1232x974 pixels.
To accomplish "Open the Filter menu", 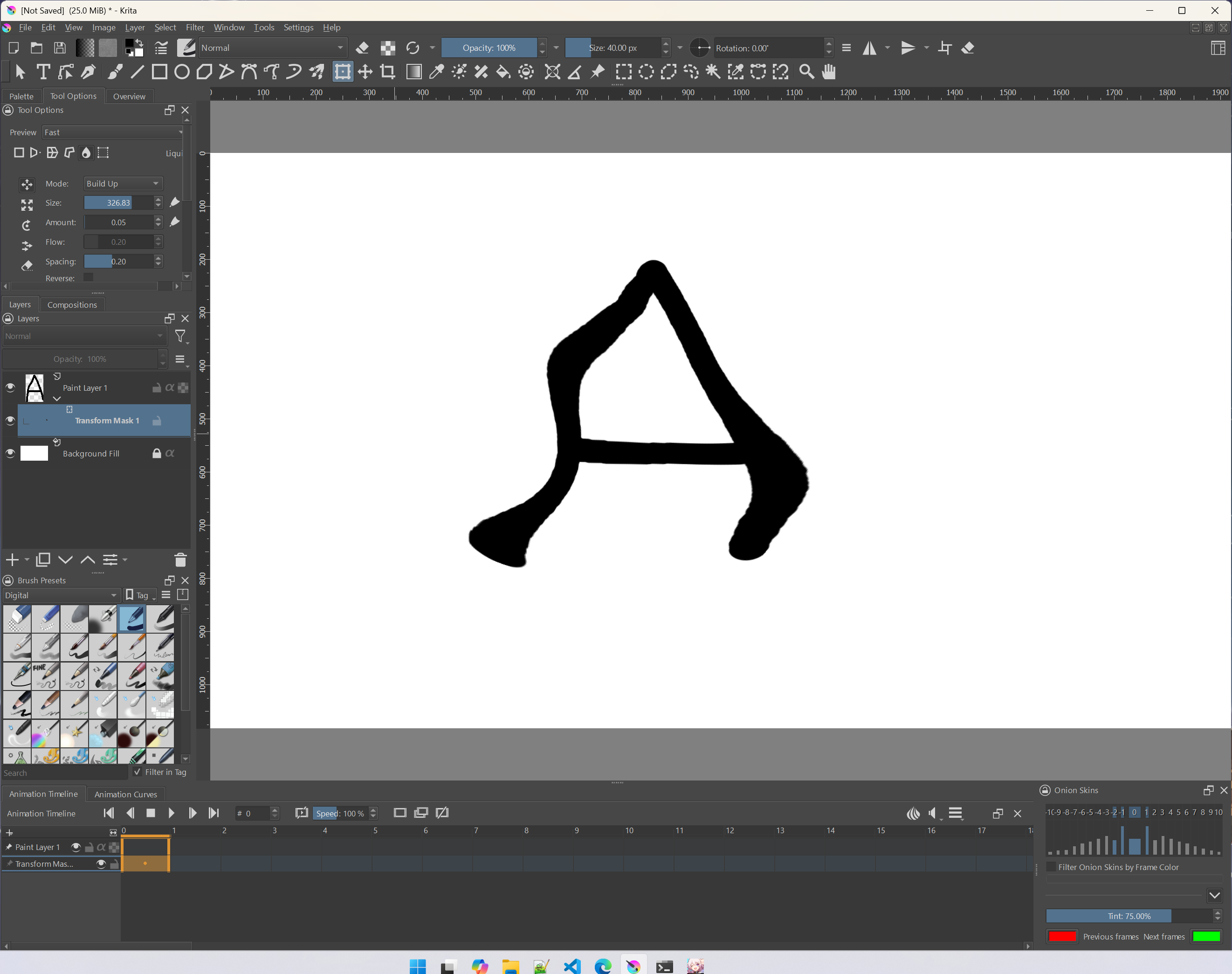I will tap(194, 28).
